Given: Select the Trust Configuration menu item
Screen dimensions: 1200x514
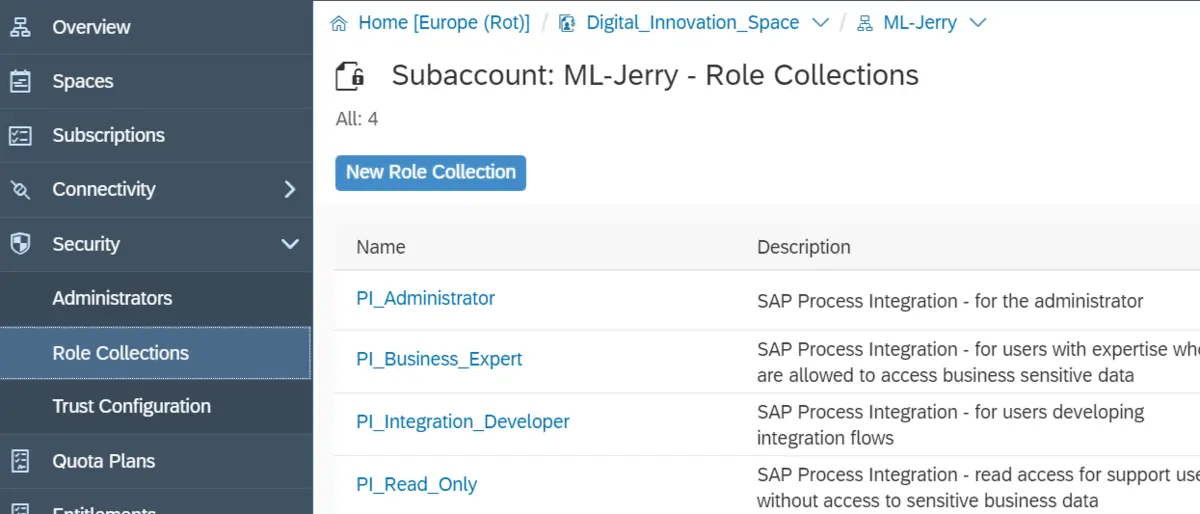Looking at the screenshot, I should coord(131,406).
